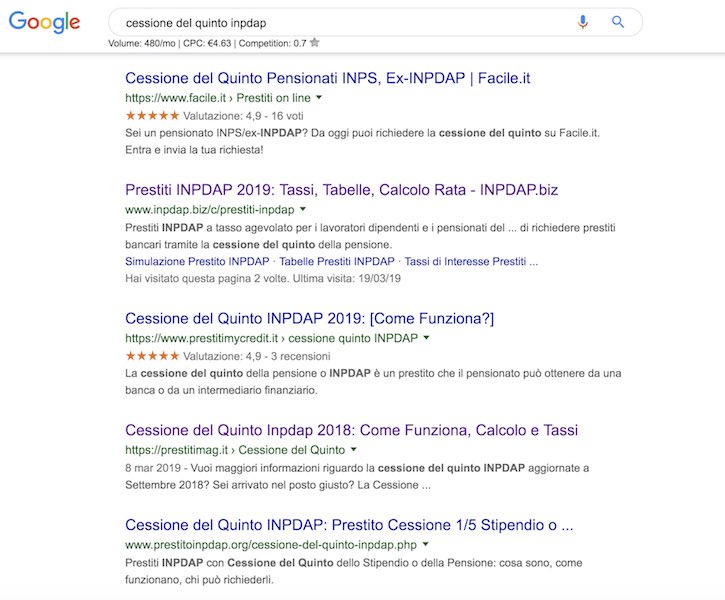Open Tabelle Prestiti INPDAP sitelink
The width and height of the screenshot is (725, 600).
coord(336,261)
